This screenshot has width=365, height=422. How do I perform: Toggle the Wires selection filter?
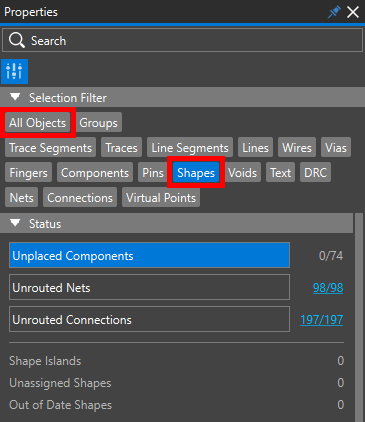[x=297, y=148]
